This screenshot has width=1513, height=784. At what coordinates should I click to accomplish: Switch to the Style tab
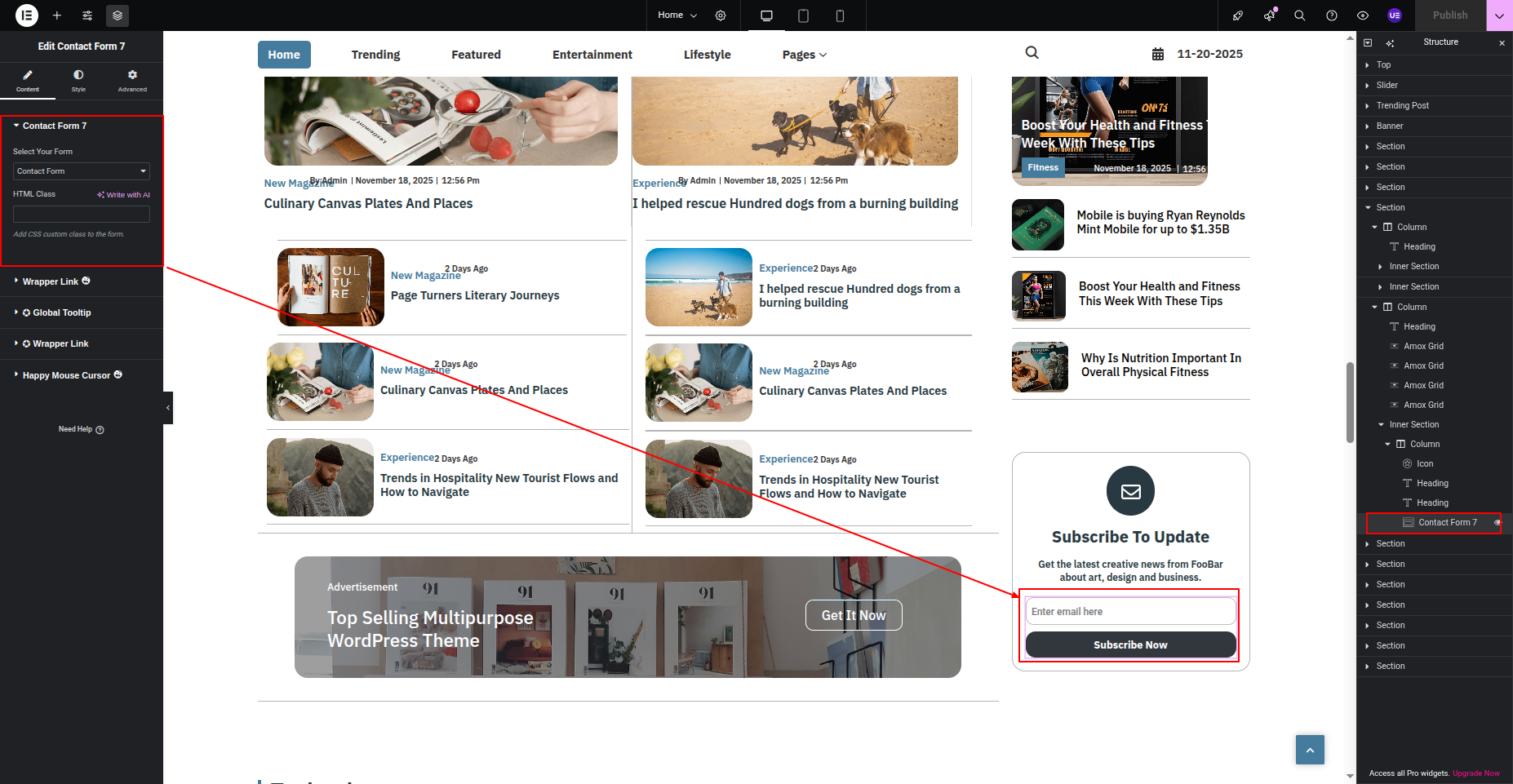click(x=78, y=80)
